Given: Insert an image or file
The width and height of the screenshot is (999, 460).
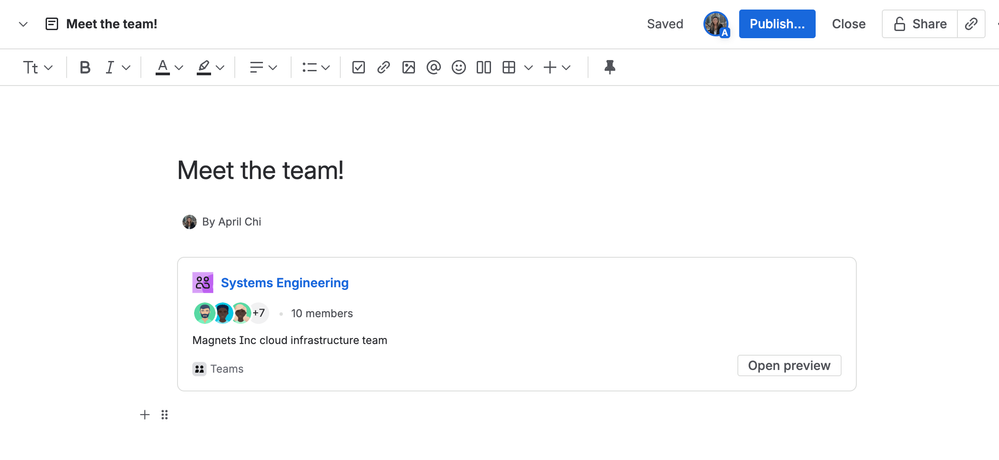Looking at the screenshot, I should pos(408,68).
